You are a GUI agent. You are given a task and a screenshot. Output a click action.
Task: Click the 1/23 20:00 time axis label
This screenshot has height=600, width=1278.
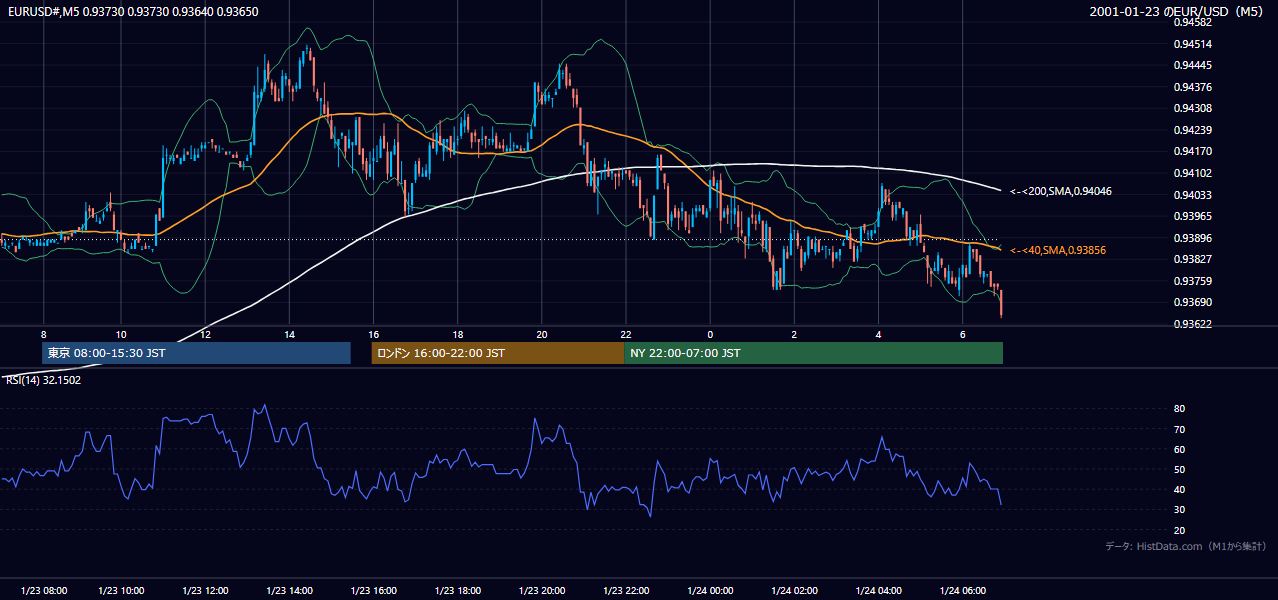[x=542, y=590]
